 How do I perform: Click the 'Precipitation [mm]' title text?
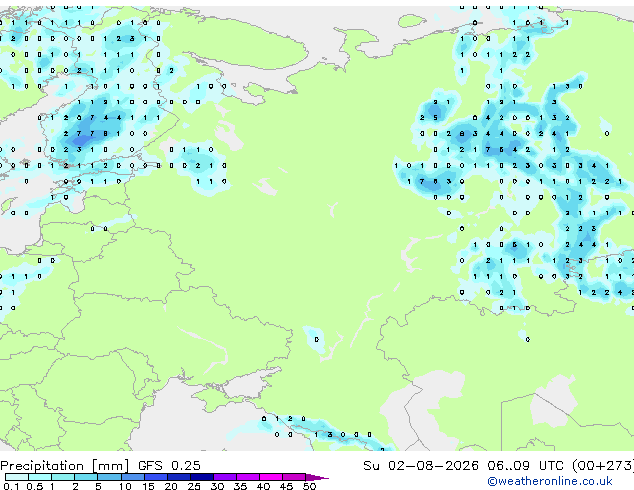tap(65, 466)
